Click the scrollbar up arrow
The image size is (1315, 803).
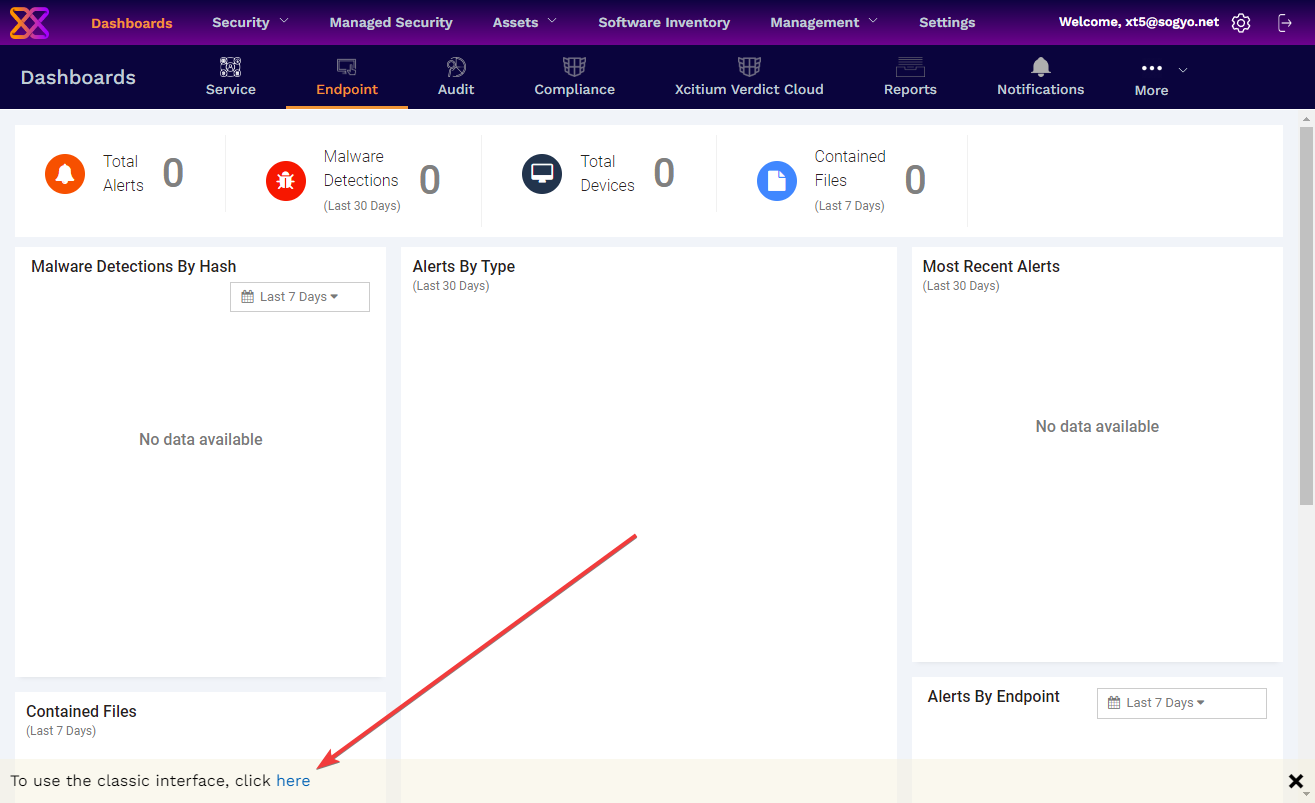point(1306,118)
